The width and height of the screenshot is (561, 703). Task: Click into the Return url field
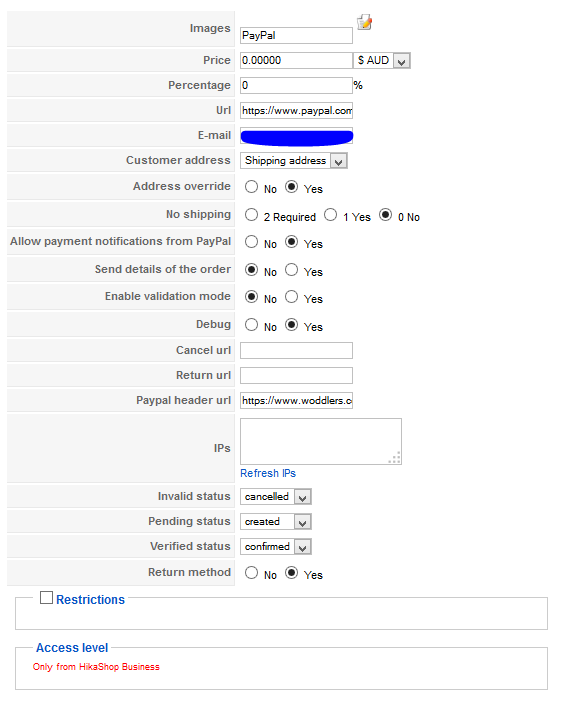(x=296, y=376)
